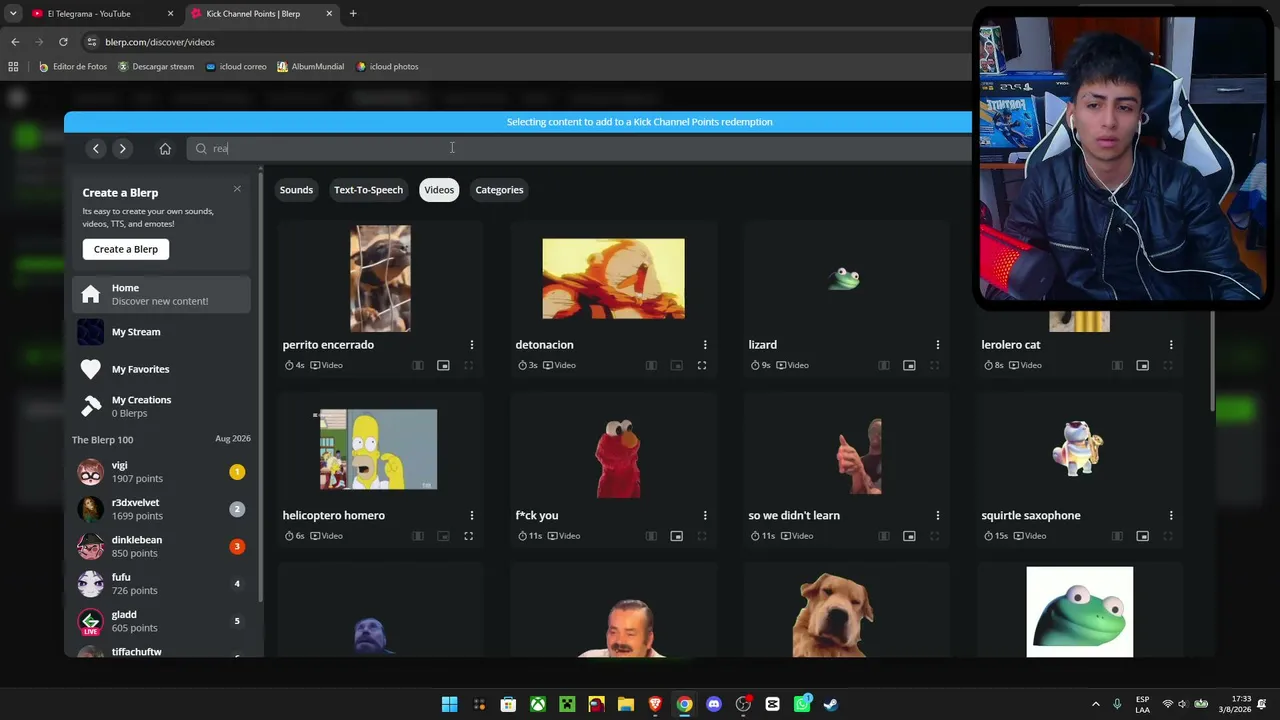Viewport: 1280px width, 720px height.
Task: Open the tab search dropdown
Action: pyautogui.click(x=13, y=14)
